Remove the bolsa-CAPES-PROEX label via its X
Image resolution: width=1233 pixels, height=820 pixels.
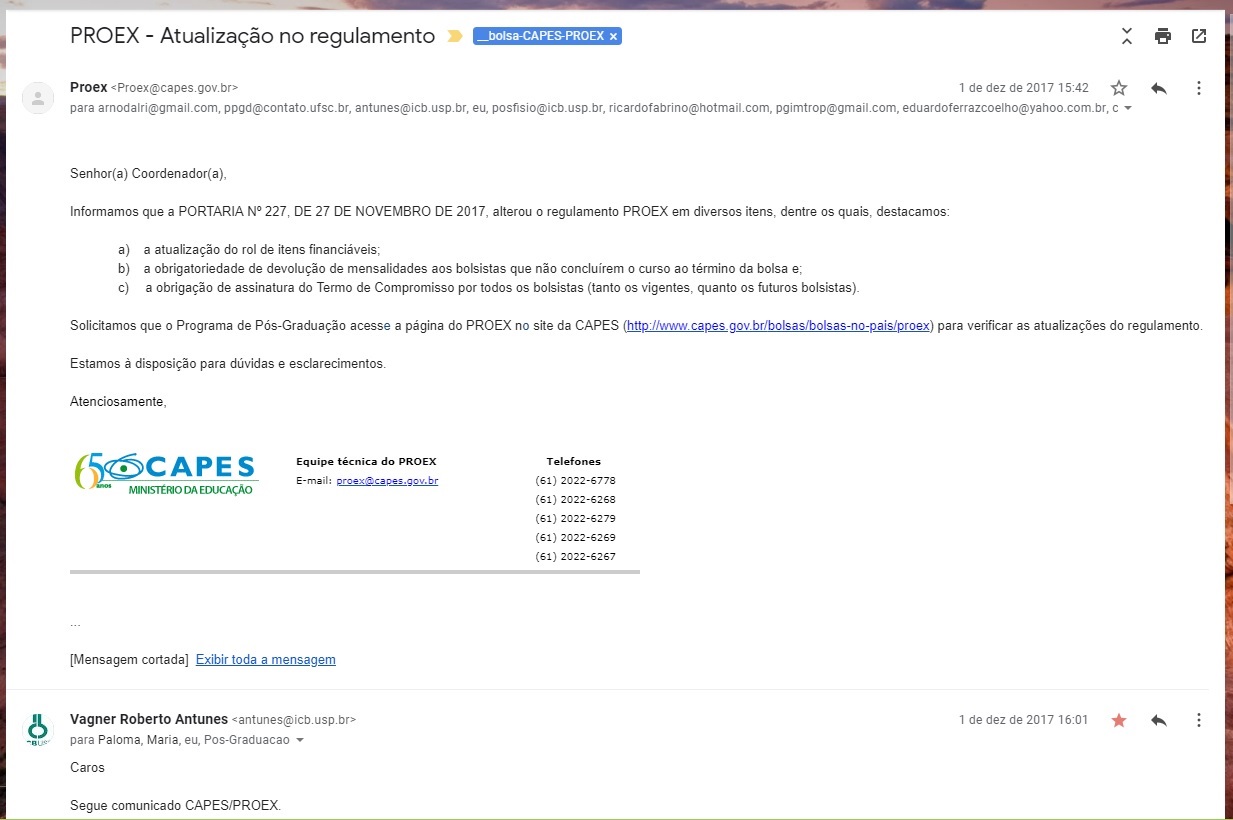tap(613, 36)
